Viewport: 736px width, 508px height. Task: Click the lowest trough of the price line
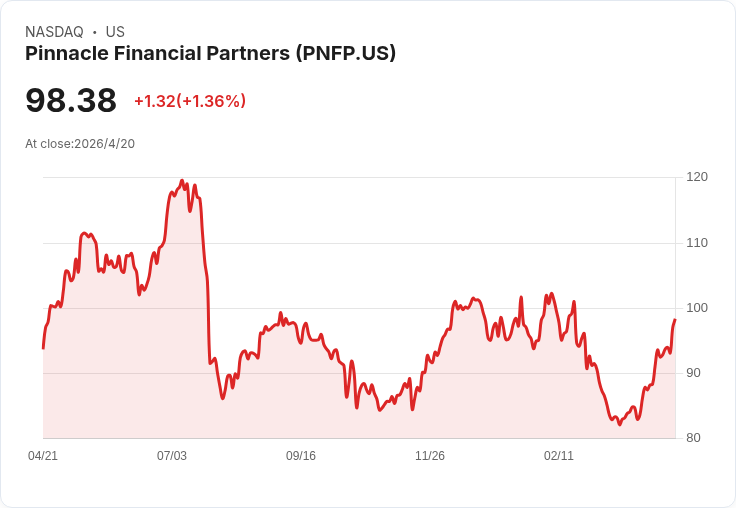point(620,424)
